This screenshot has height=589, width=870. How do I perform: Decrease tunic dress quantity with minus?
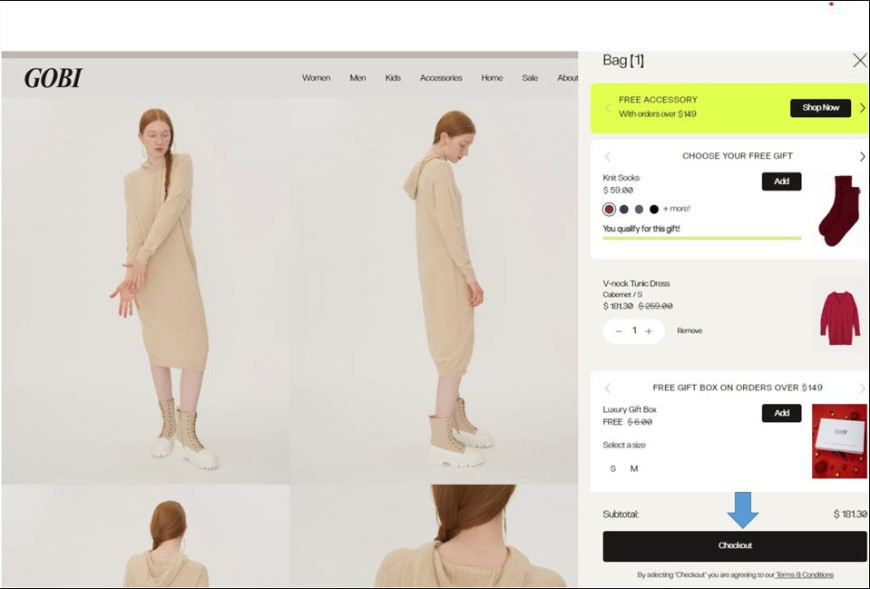point(619,331)
